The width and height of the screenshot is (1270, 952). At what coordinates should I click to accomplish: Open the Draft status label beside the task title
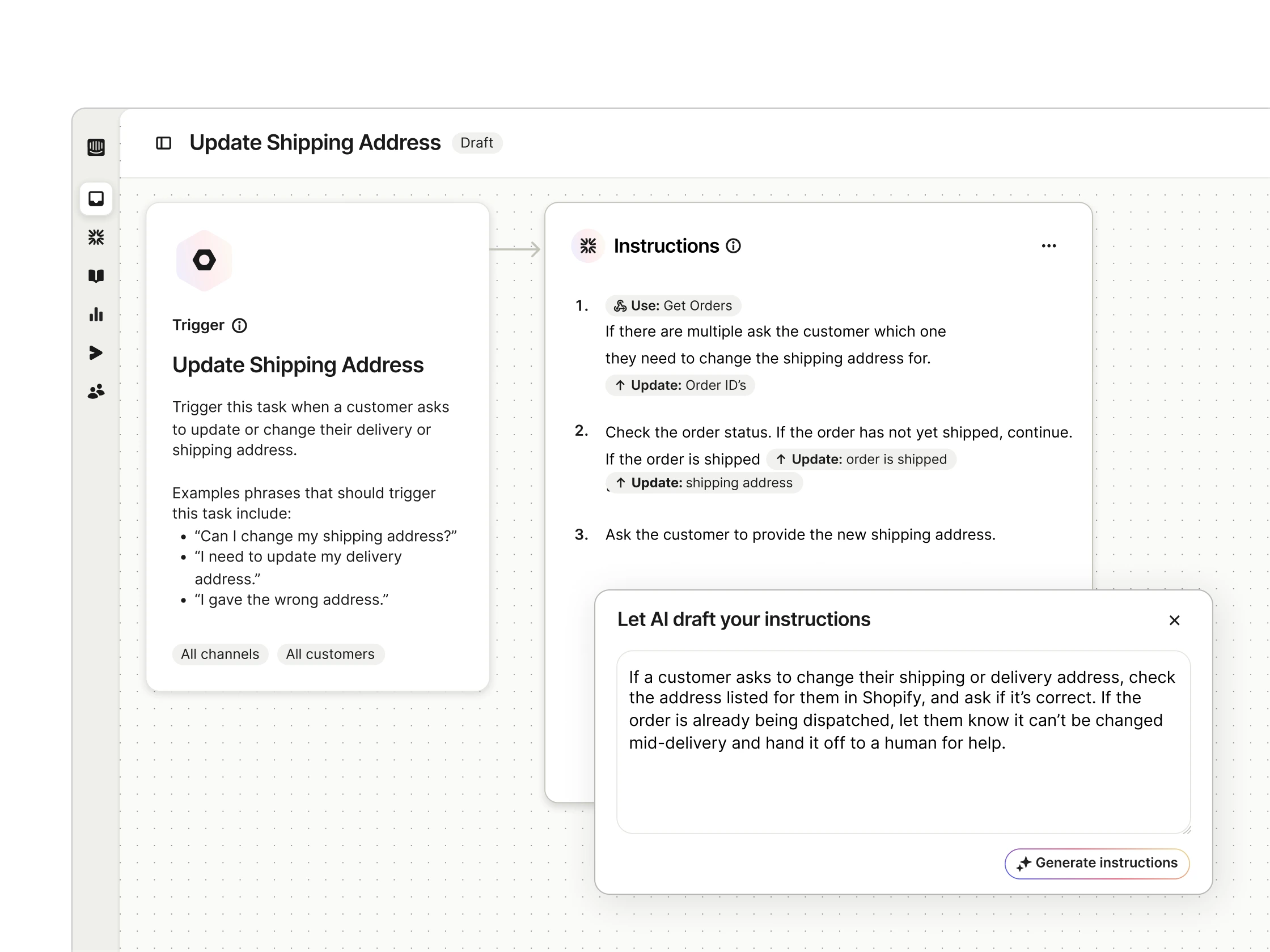pos(477,143)
